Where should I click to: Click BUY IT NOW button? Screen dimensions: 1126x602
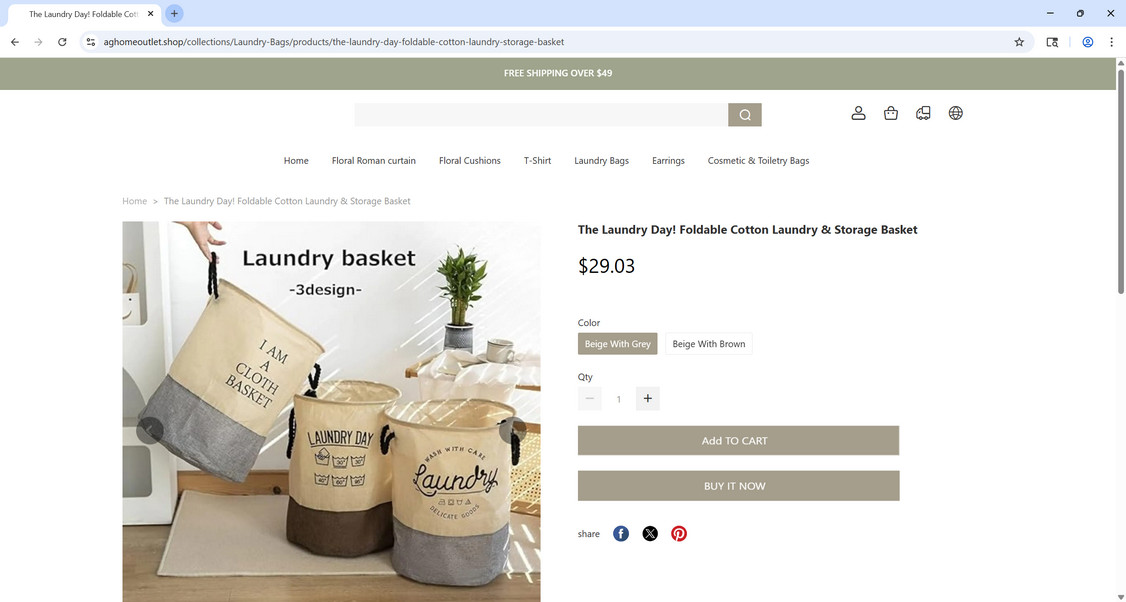738,486
